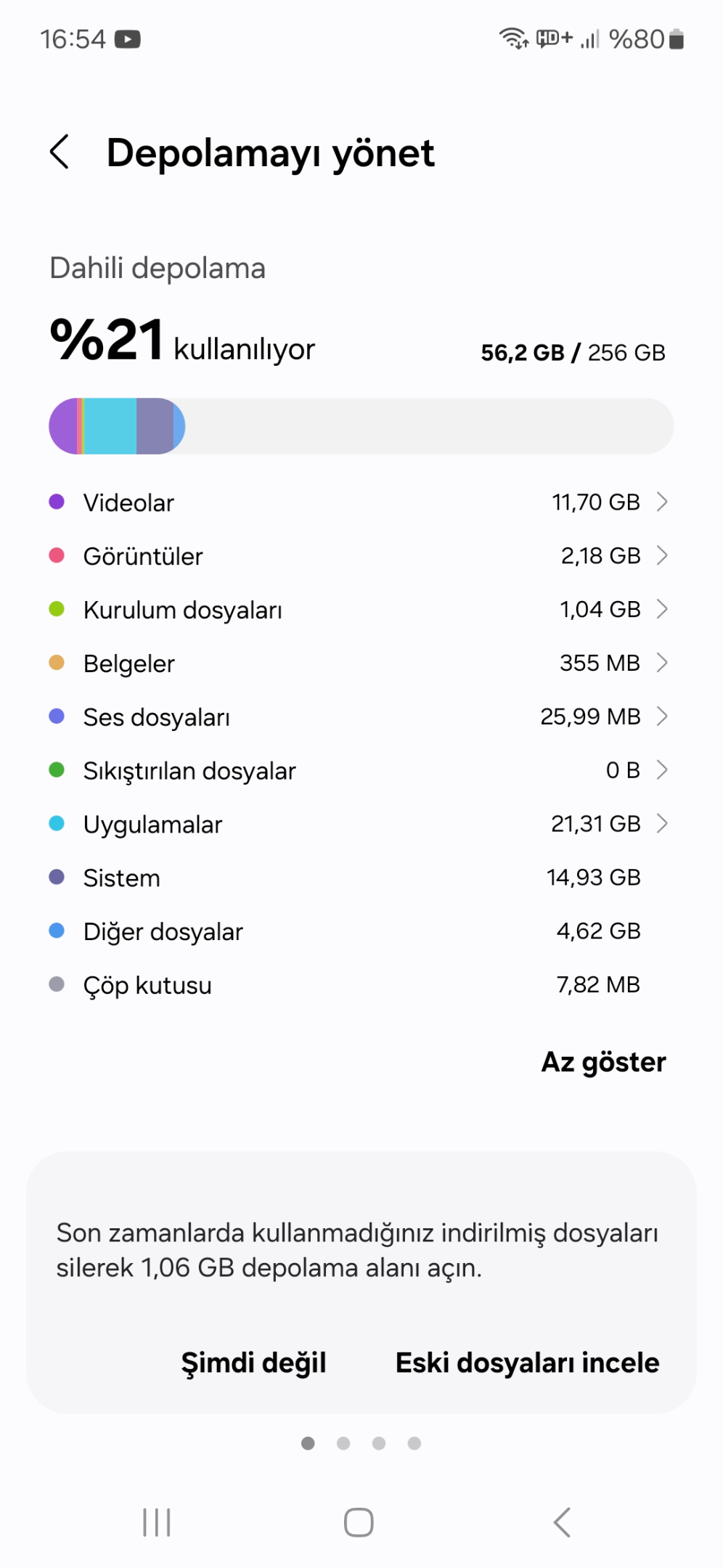
Task: Tap the YouTube notification icon in status bar
Action: (x=128, y=39)
